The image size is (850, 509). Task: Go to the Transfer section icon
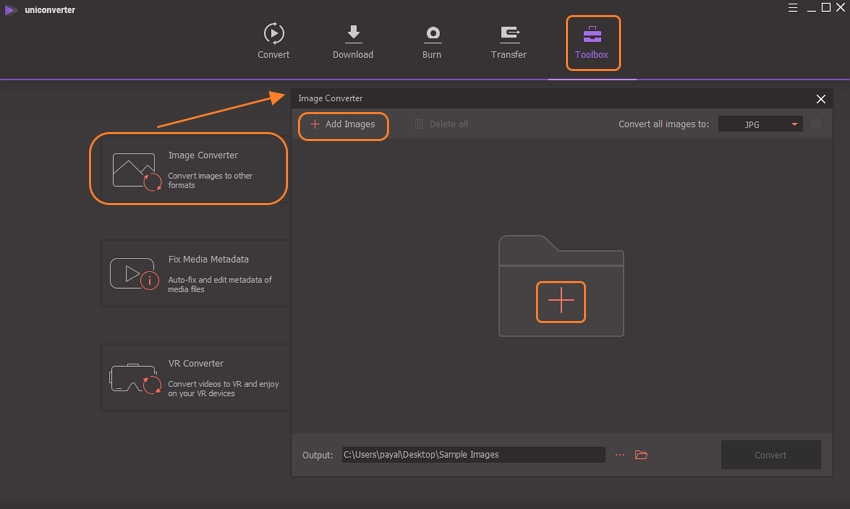tap(508, 41)
